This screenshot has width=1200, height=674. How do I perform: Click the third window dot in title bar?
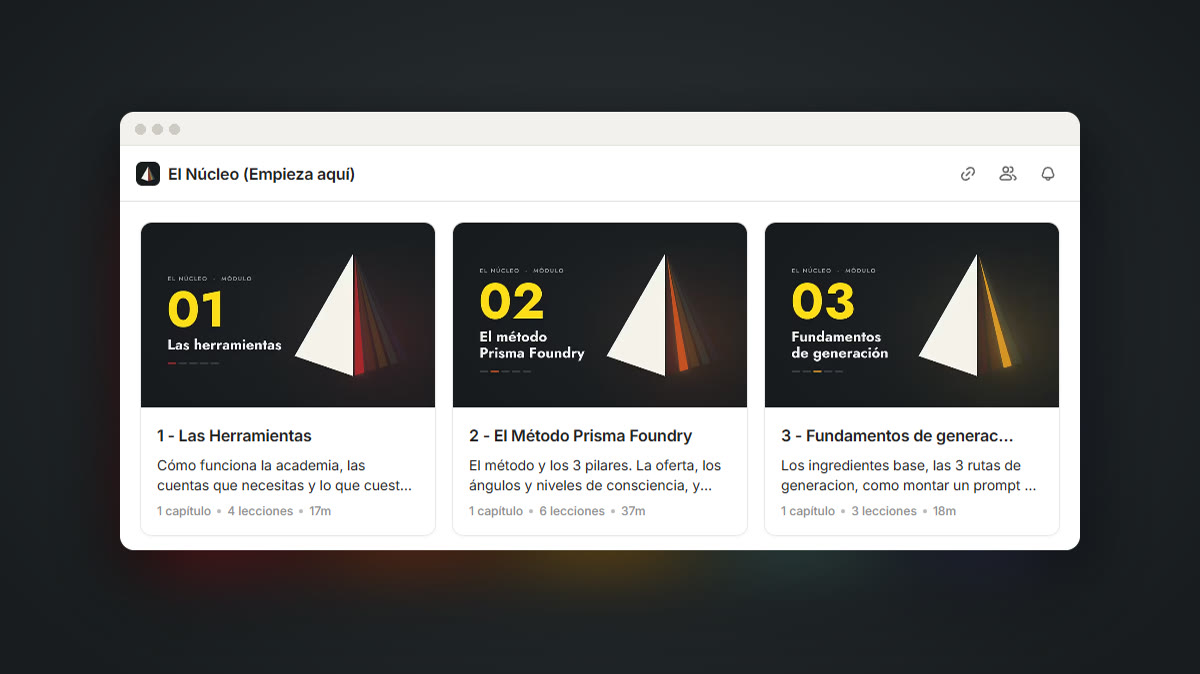(x=174, y=129)
